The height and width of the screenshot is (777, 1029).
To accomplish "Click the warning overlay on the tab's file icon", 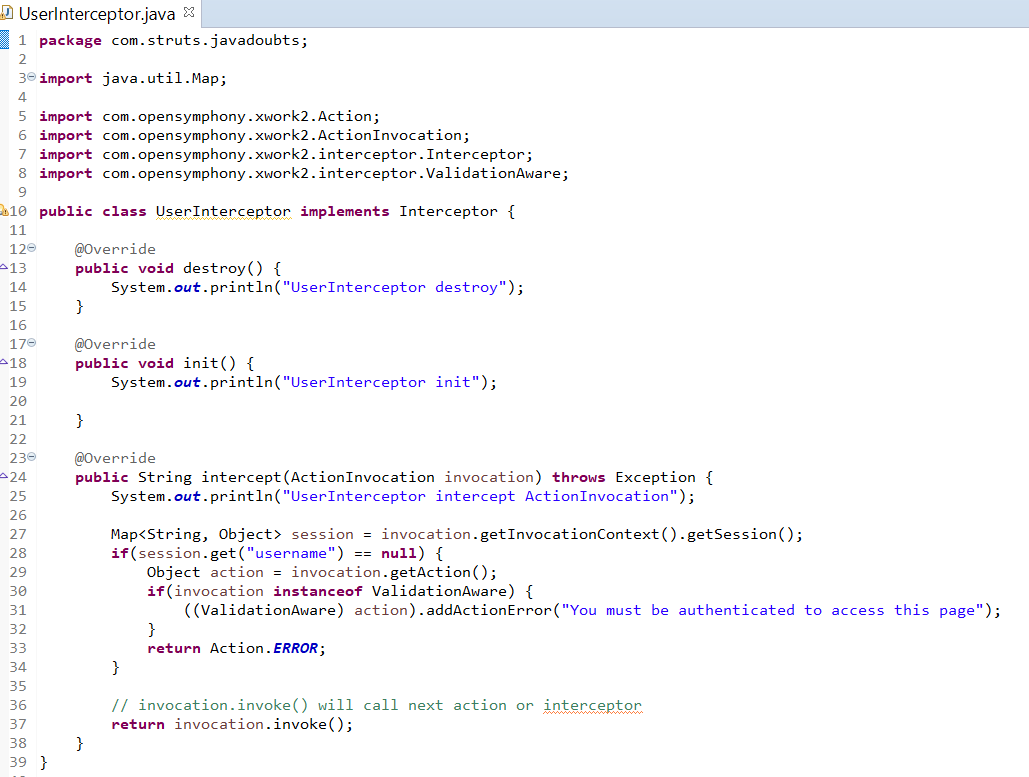I will pos(6,18).
